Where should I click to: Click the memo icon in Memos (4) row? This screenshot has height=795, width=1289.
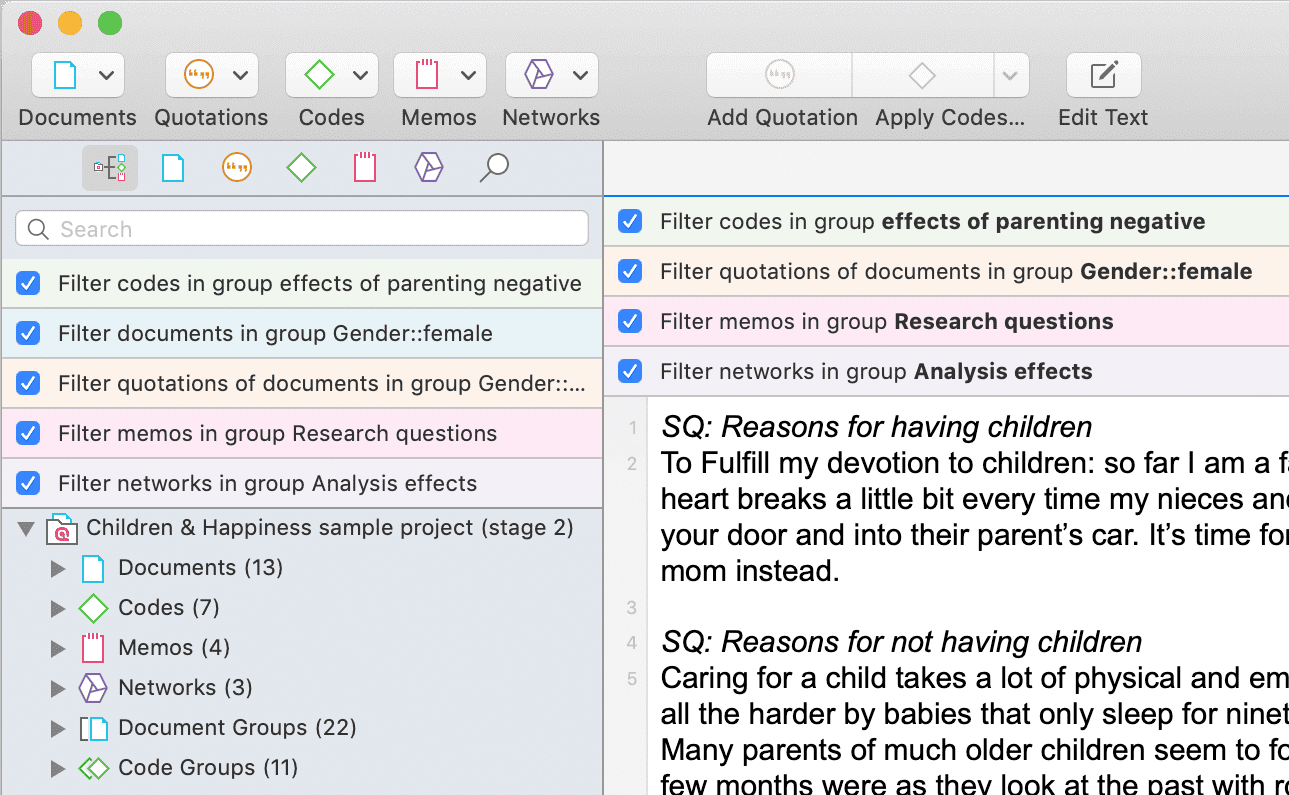[x=93, y=648]
